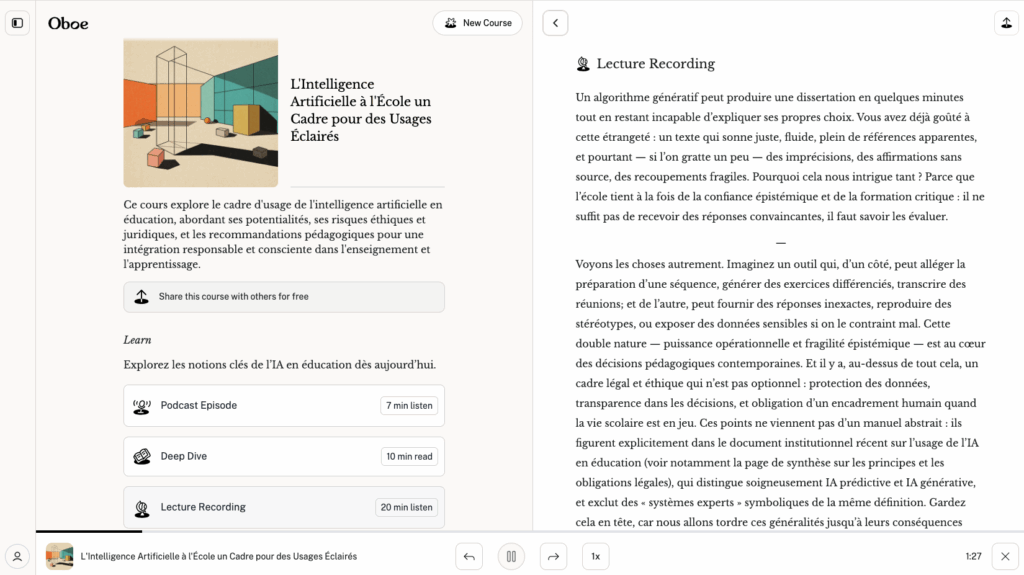
Task: Toggle the sidebar panel icon
Action: point(17,23)
